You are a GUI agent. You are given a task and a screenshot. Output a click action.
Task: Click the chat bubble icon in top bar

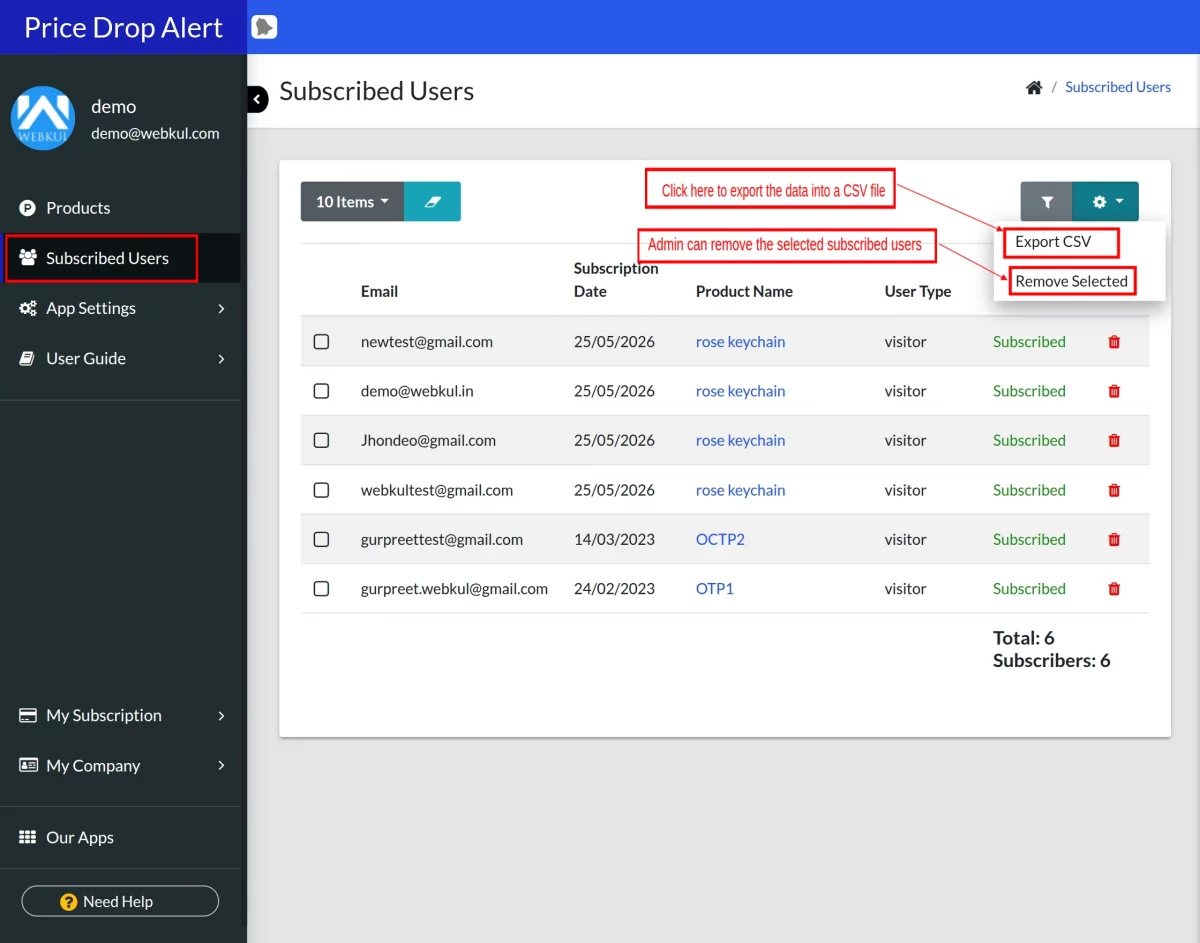point(264,27)
